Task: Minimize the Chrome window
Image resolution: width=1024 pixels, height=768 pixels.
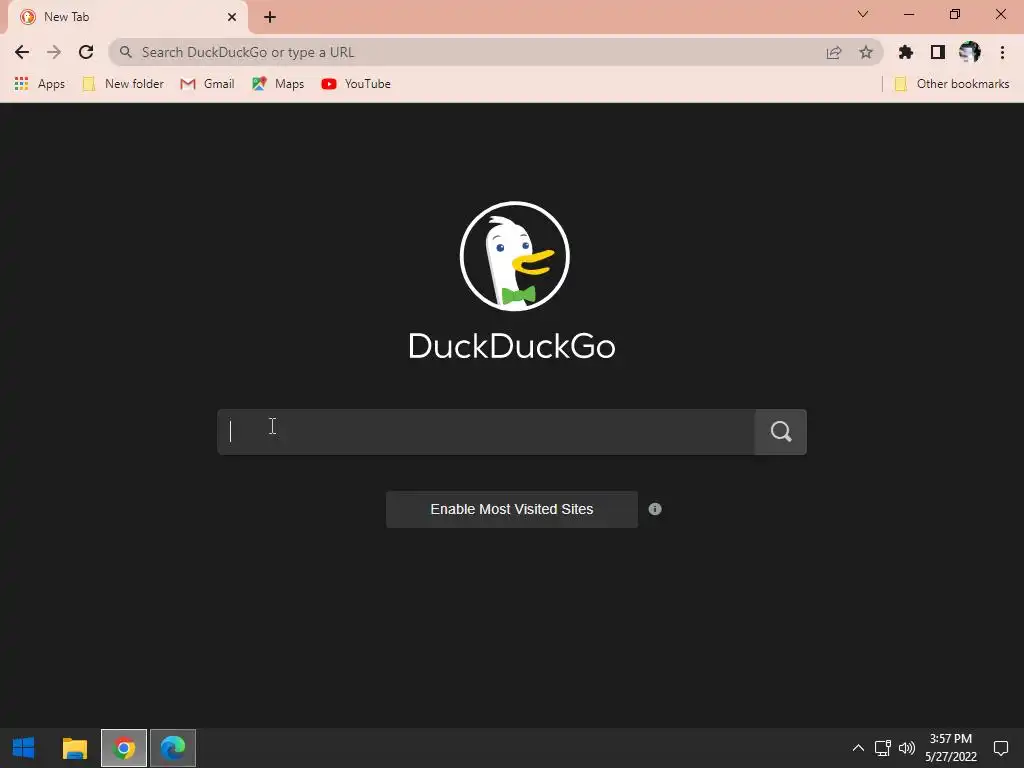Action: pyautogui.click(x=909, y=14)
